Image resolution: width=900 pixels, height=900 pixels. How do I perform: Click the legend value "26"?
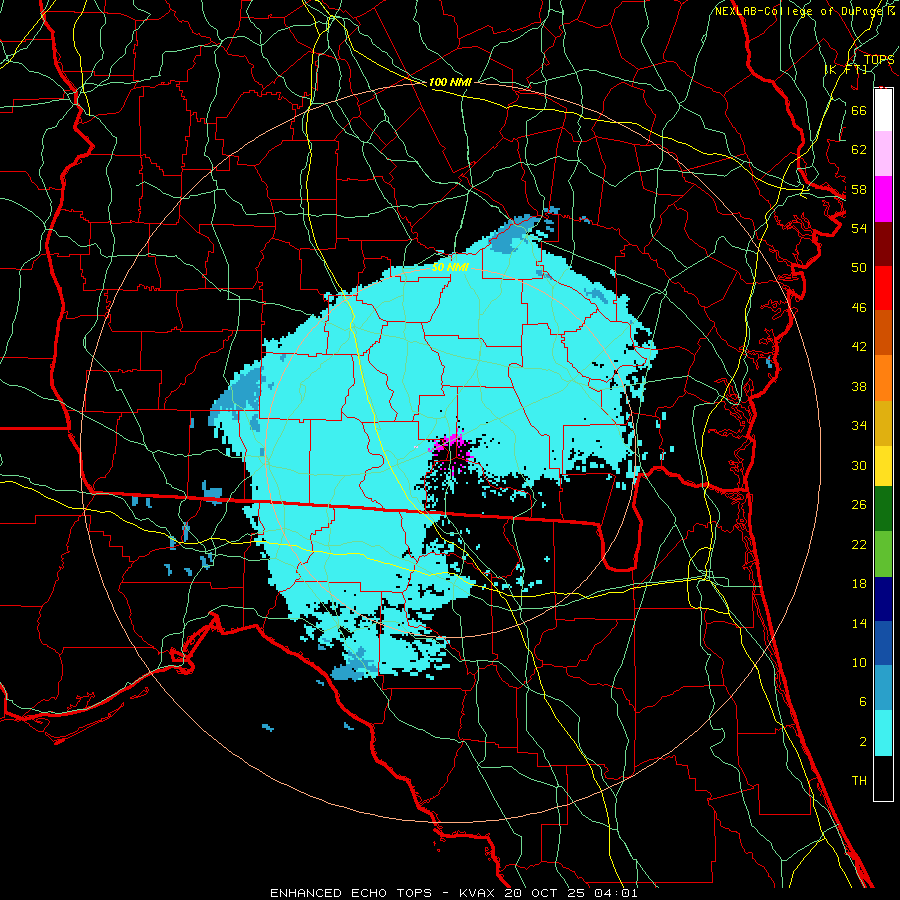pyautogui.click(x=859, y=505)
